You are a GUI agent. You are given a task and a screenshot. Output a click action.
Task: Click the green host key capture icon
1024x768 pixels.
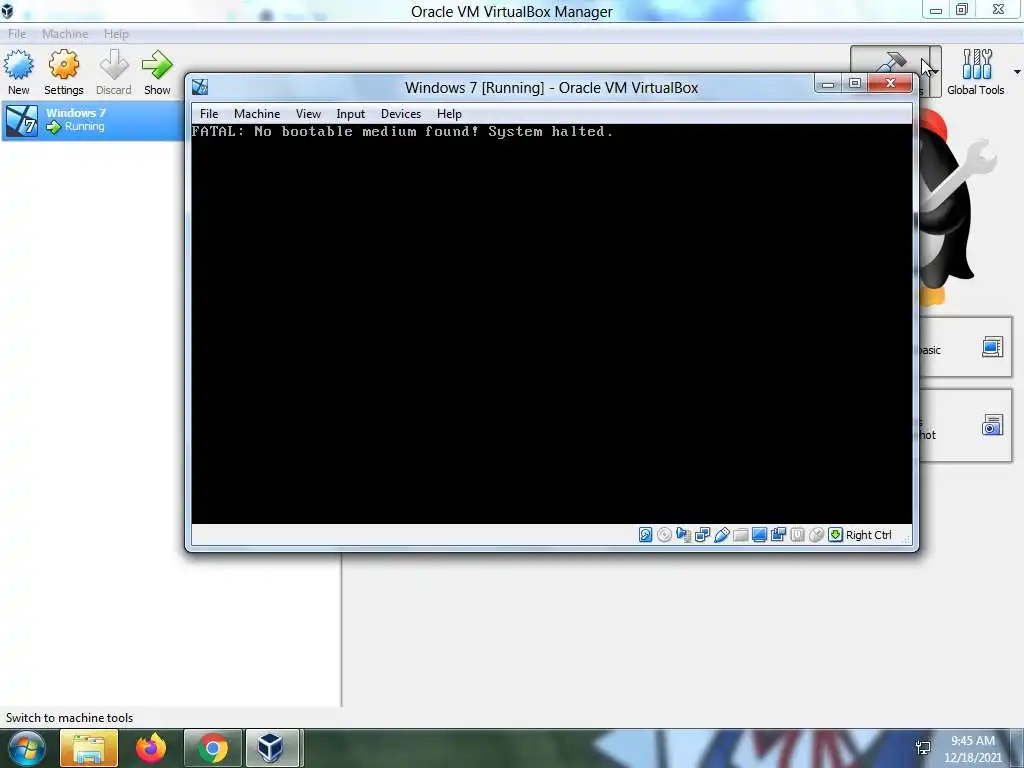tap(835, 535)
